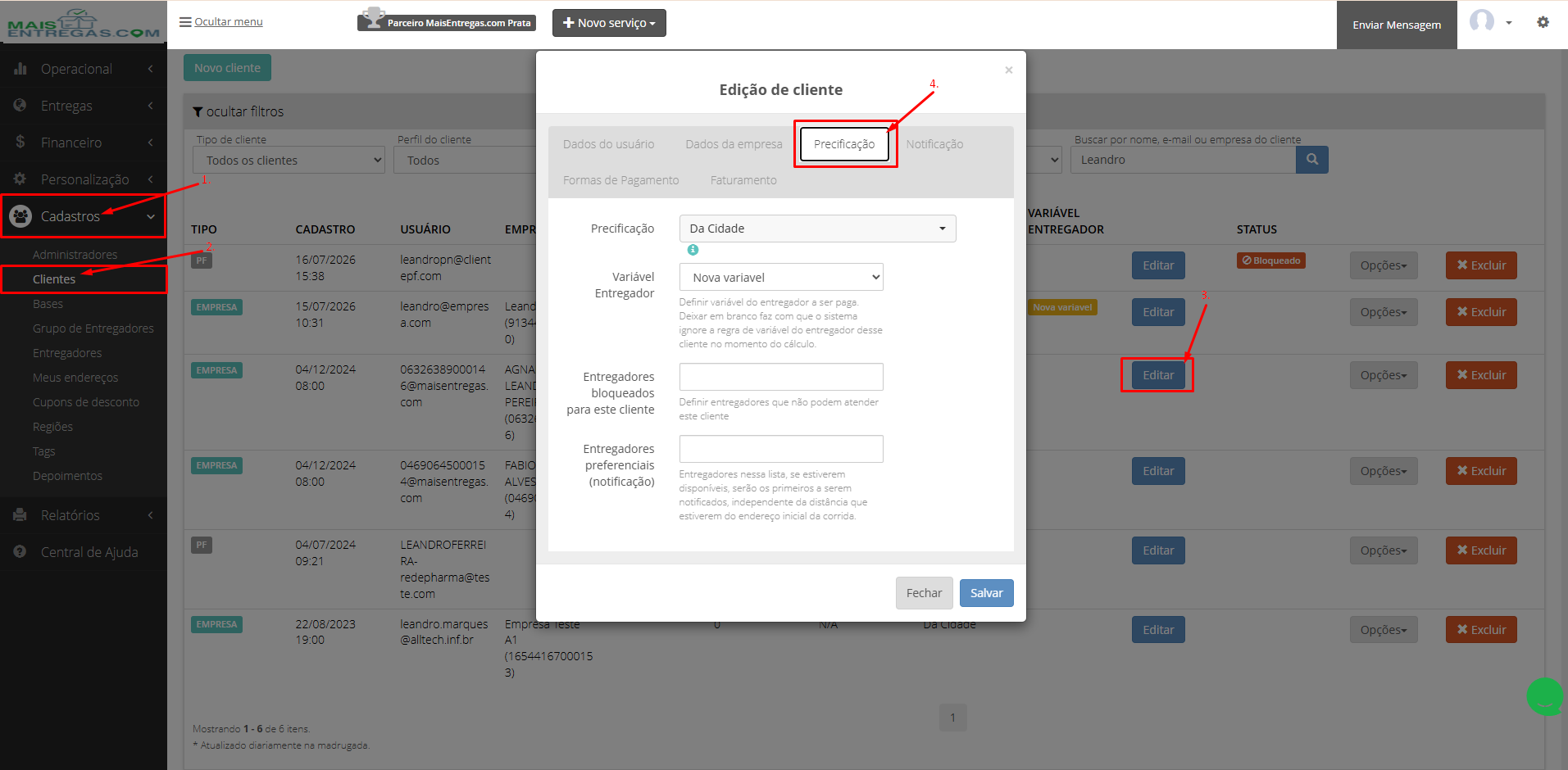Click Entregadores bloqueados input field

(x=781, y=377)
